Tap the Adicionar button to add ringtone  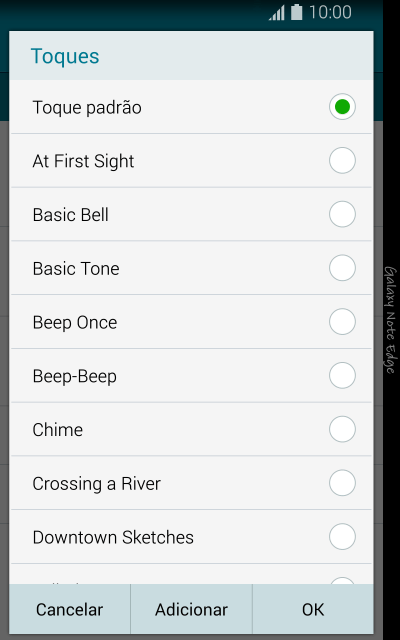pos(191,609)
